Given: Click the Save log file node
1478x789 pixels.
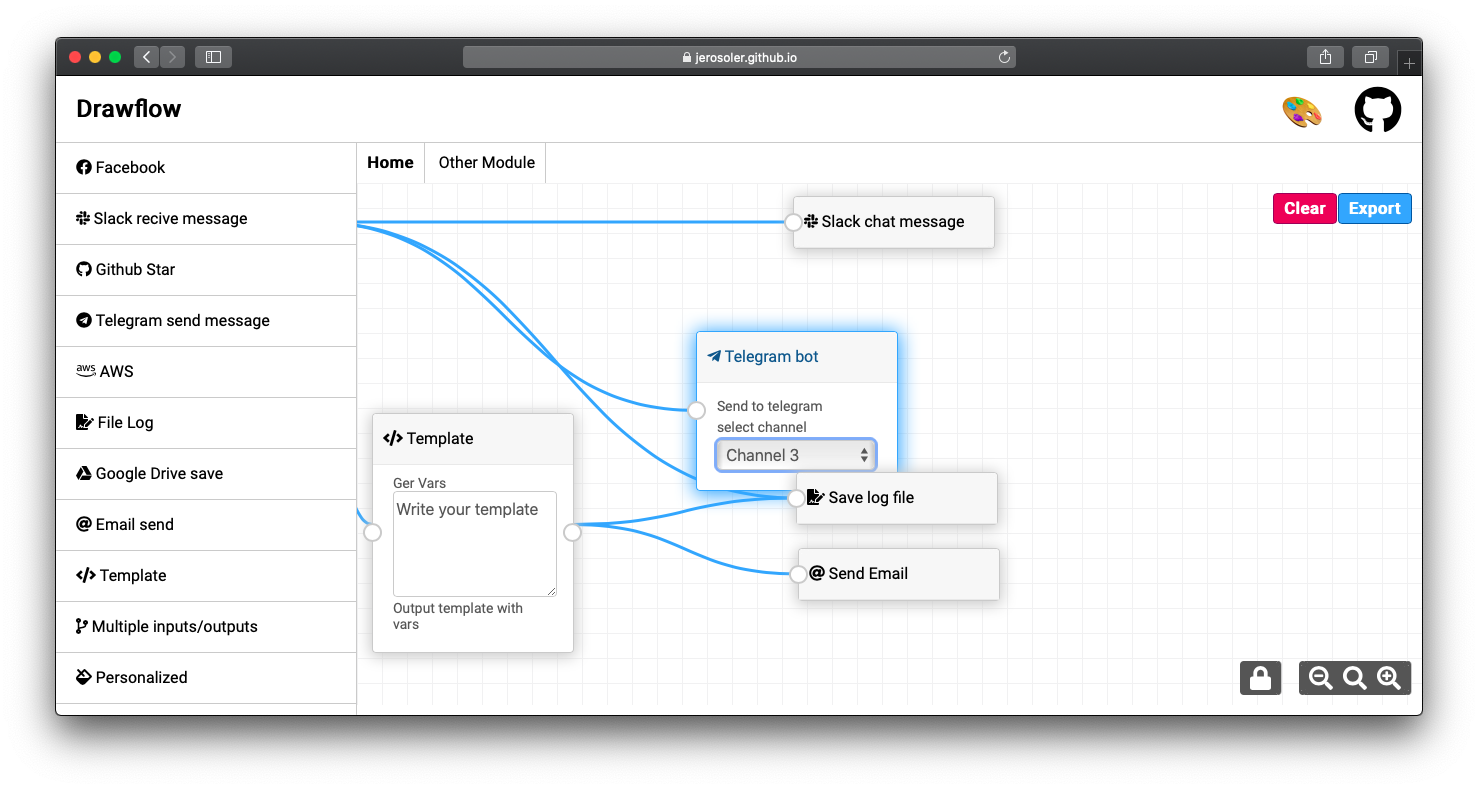Looking at the screenshot, I should [x=897, y=498].
